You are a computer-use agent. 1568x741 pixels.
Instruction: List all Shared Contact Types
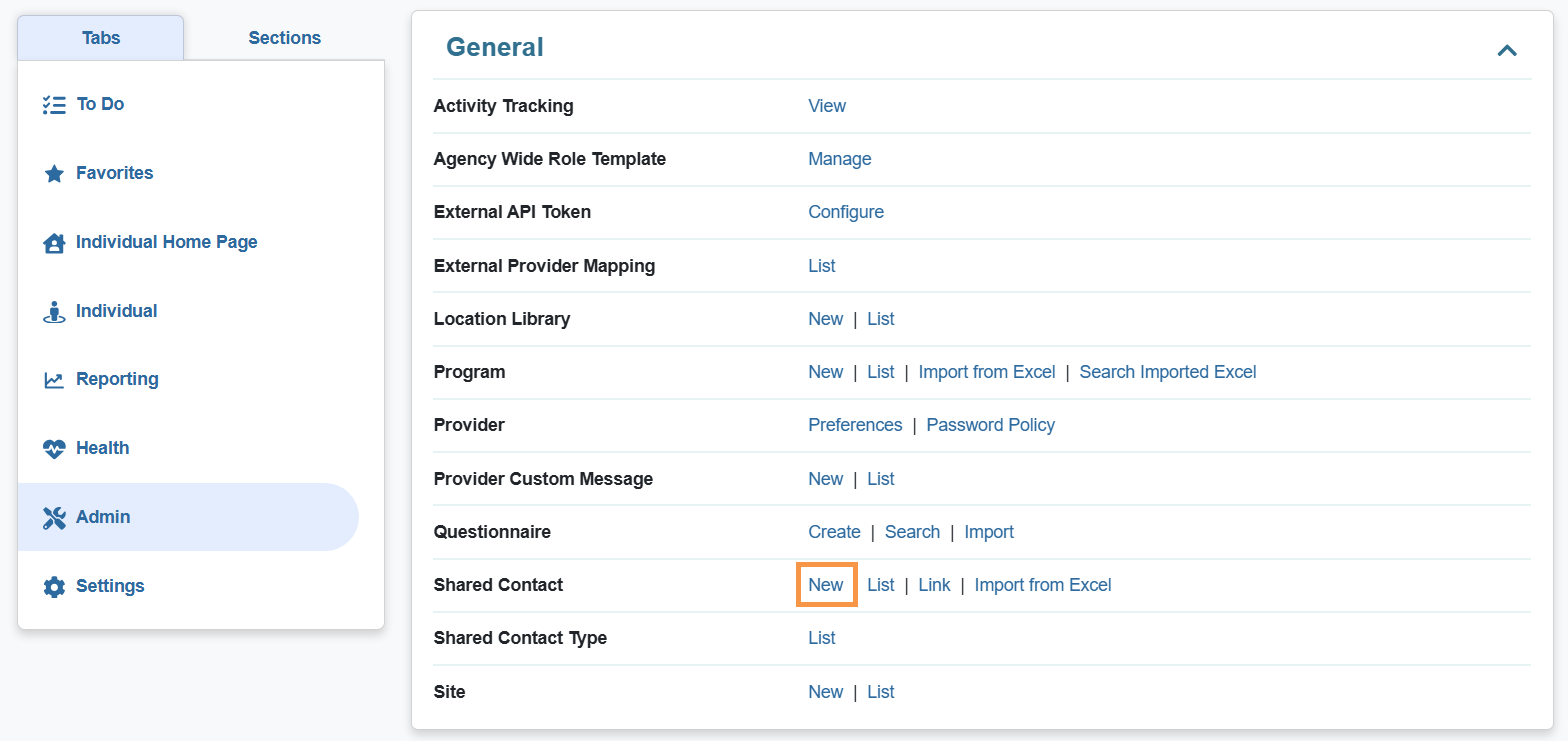821,637
